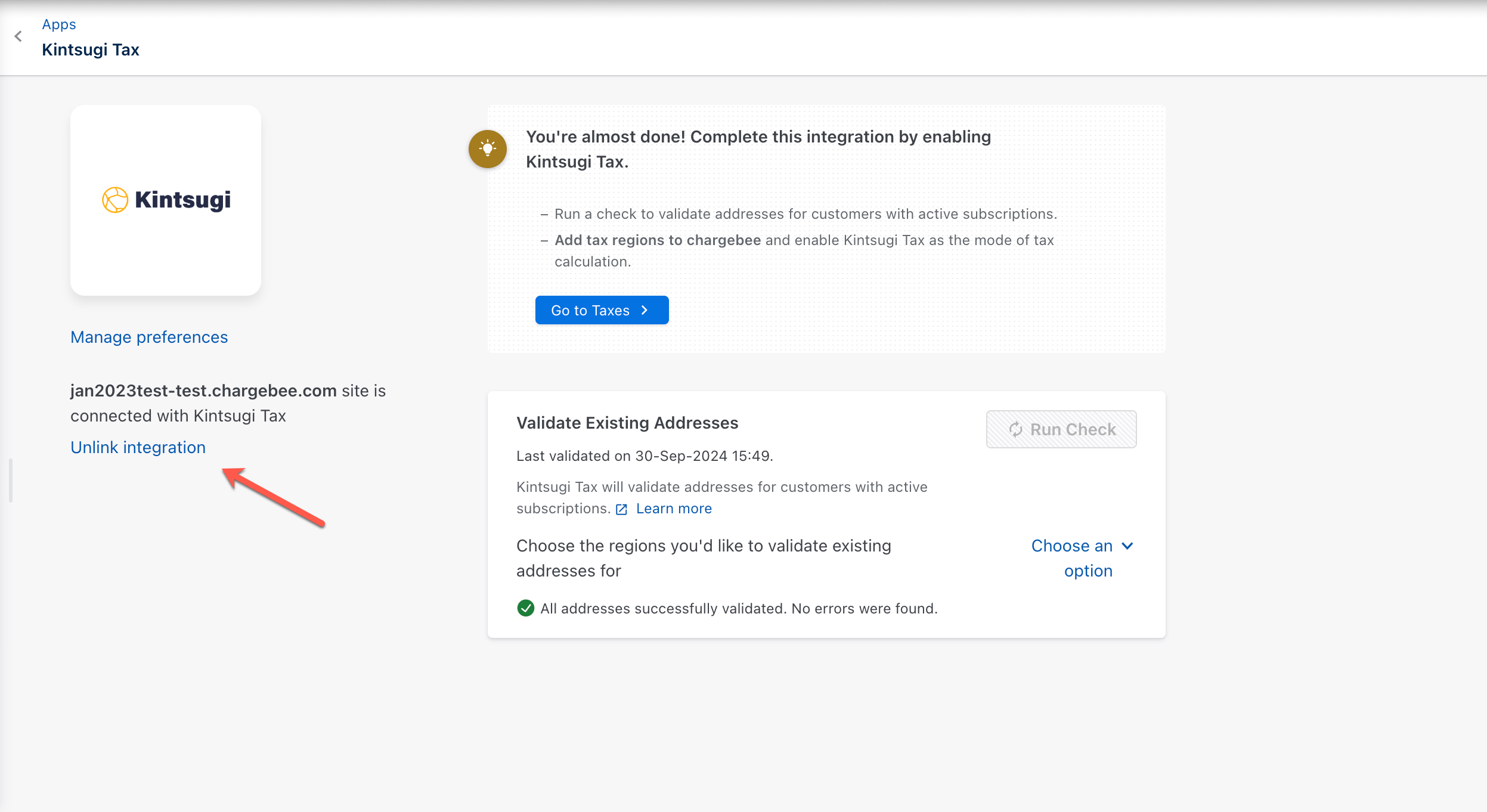Click the jan2023test-test.chargebee.com site name
Viewport: 1487px width, 812px height.
203,390
